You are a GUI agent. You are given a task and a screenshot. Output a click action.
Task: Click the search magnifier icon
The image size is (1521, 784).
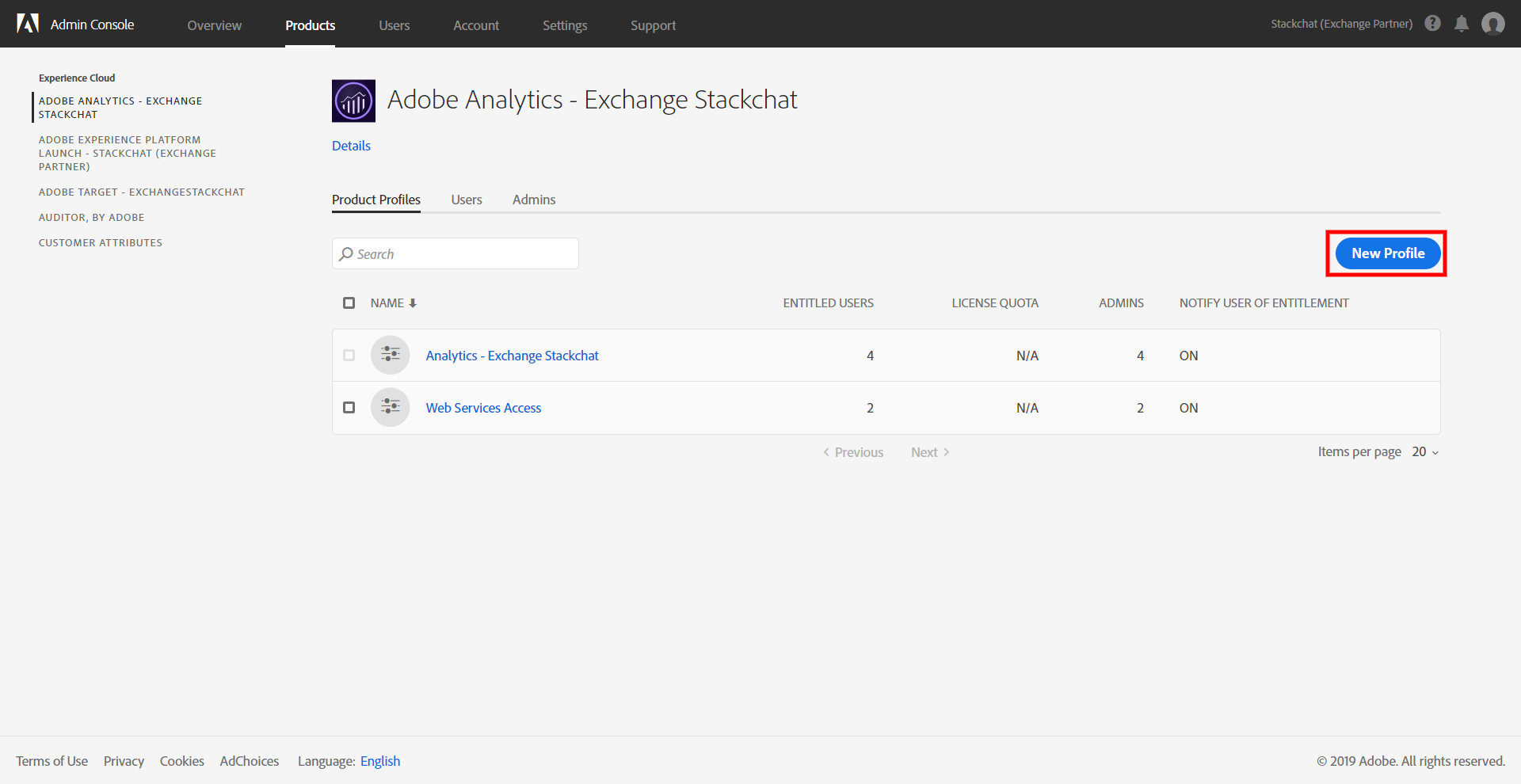(346, 254)
